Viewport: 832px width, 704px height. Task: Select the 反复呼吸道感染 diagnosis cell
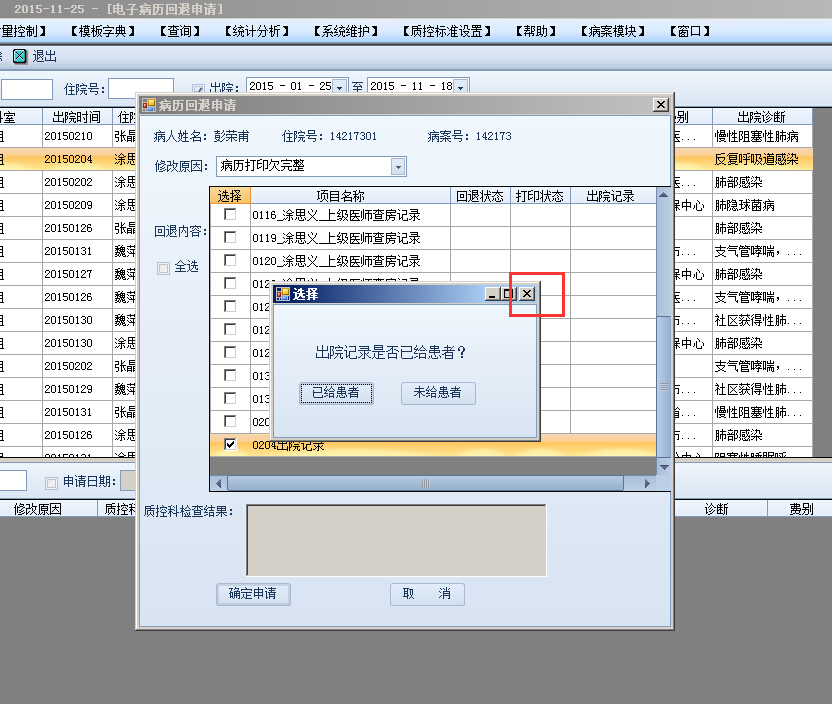click(761, 159)
